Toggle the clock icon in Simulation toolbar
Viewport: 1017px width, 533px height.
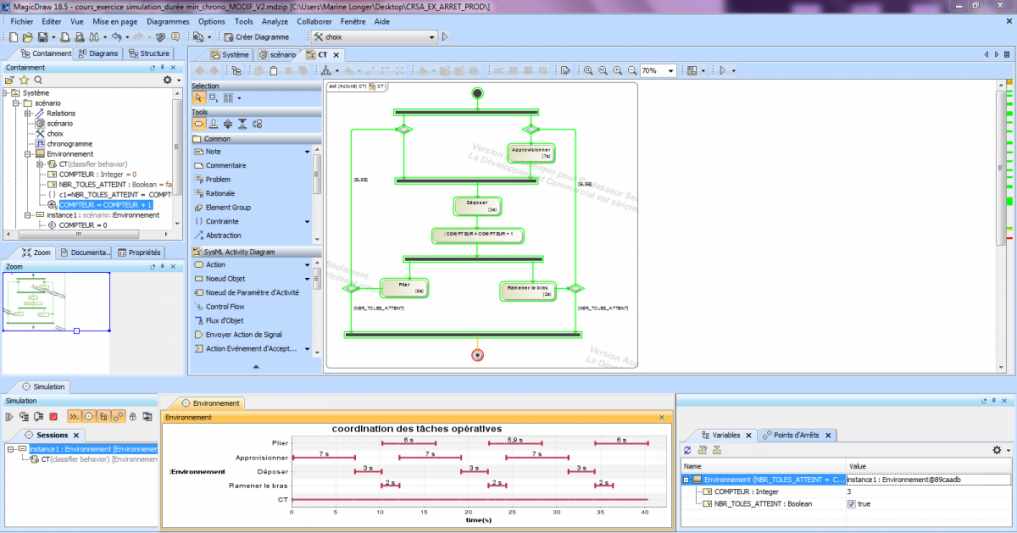tap(89, 416)
